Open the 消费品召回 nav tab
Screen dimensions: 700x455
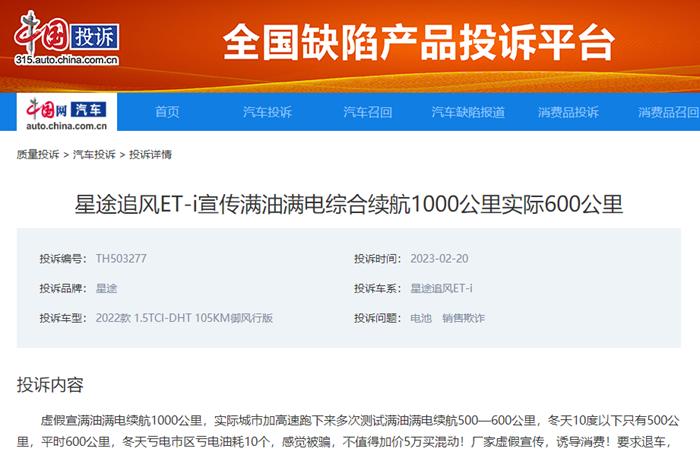668,112
